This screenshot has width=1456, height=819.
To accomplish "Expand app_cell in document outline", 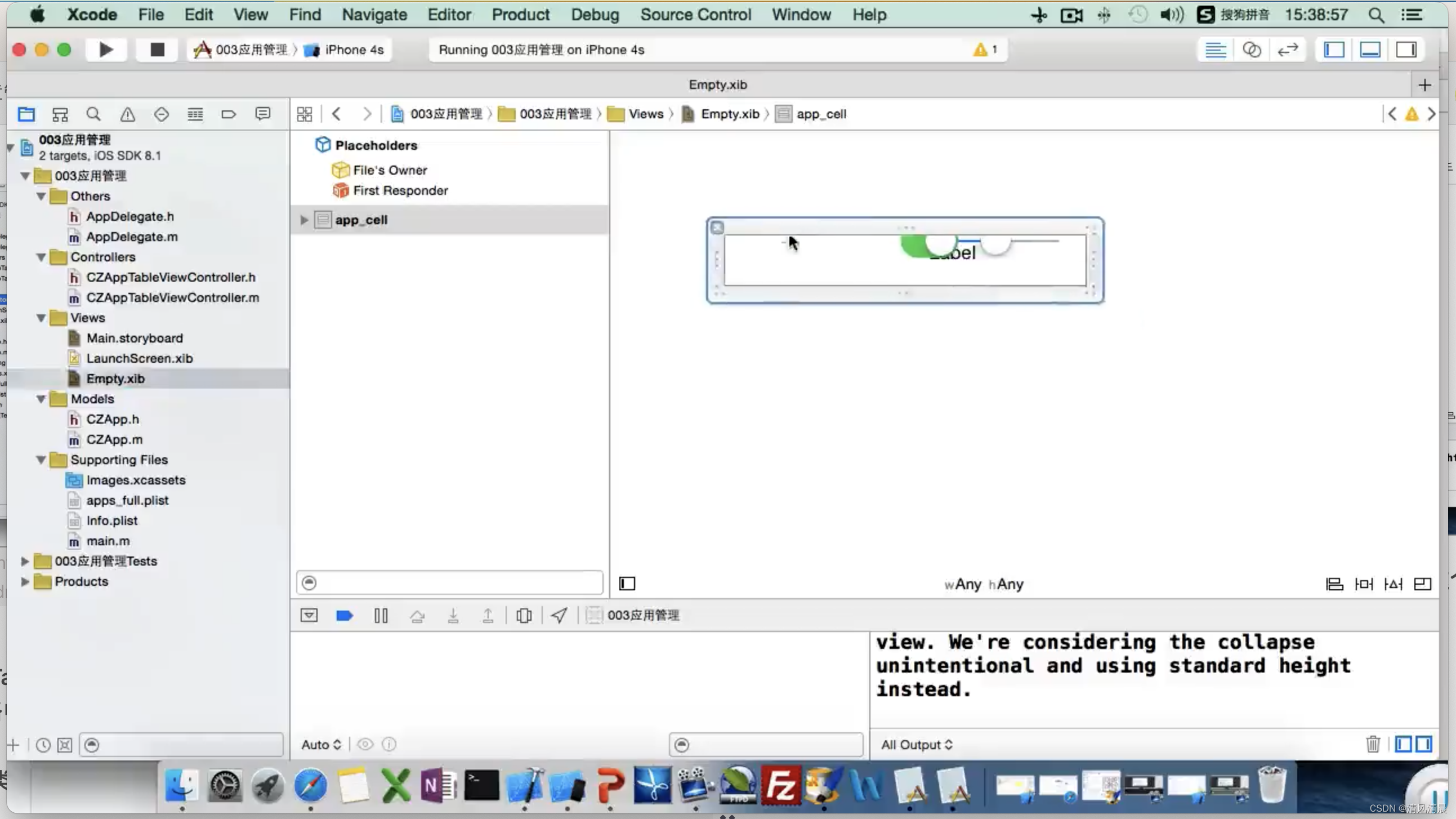I will tap(304, 220).
